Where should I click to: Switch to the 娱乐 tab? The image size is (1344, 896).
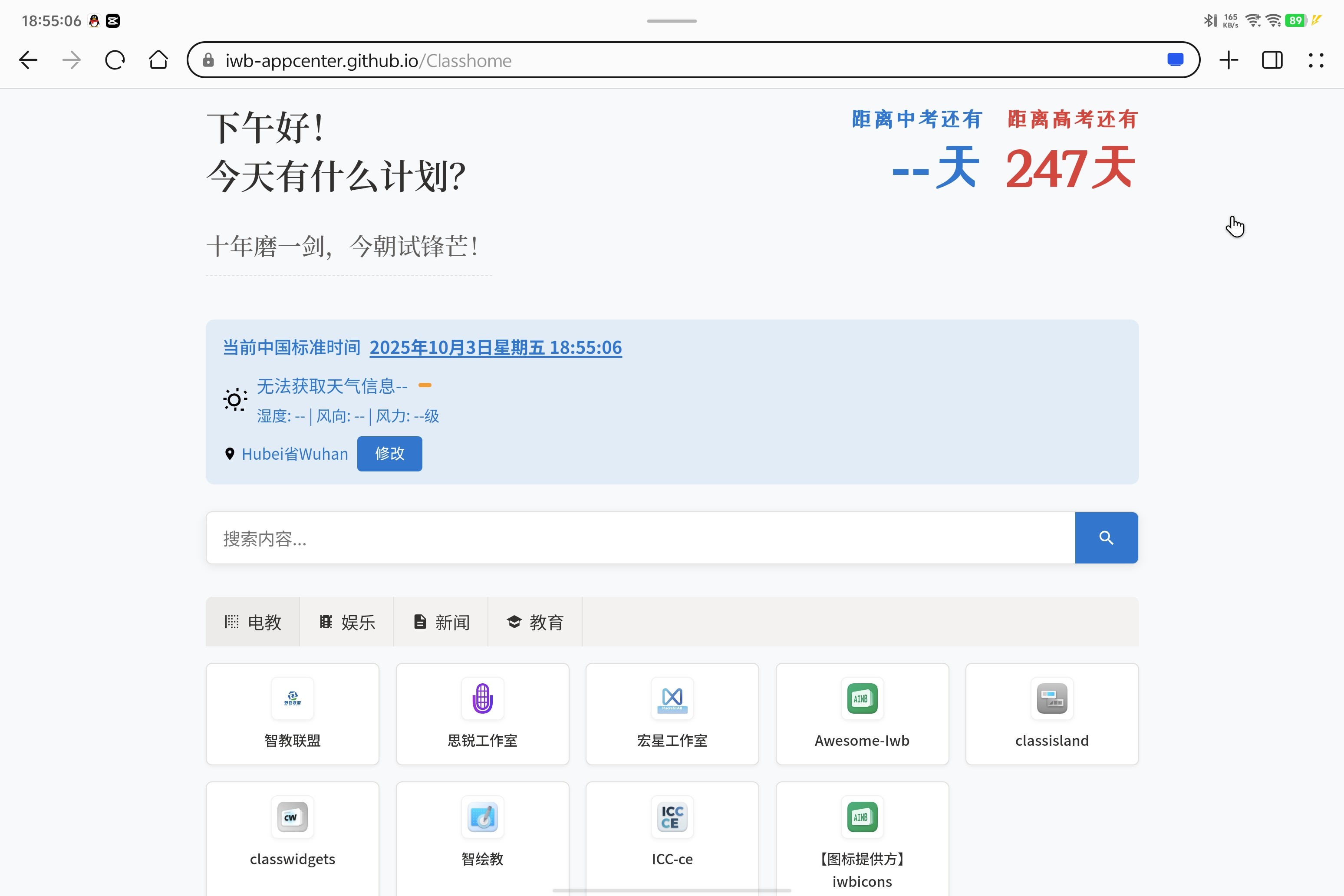[347, 622]
